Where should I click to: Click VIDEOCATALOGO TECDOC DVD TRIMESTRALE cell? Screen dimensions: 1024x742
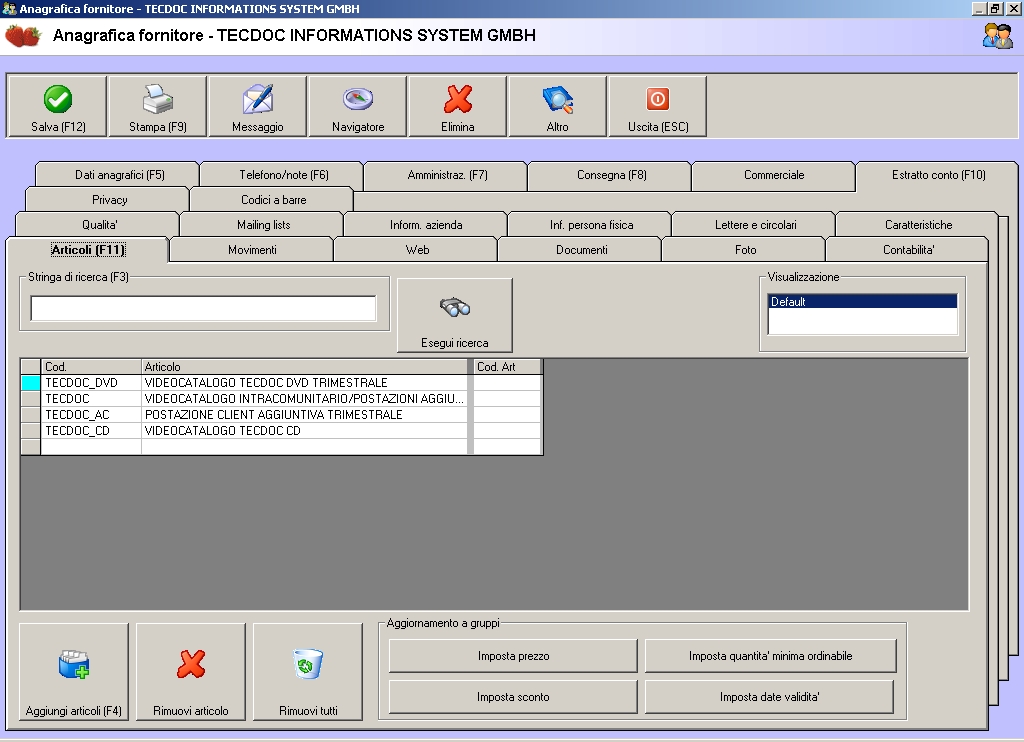coord(304,383)
